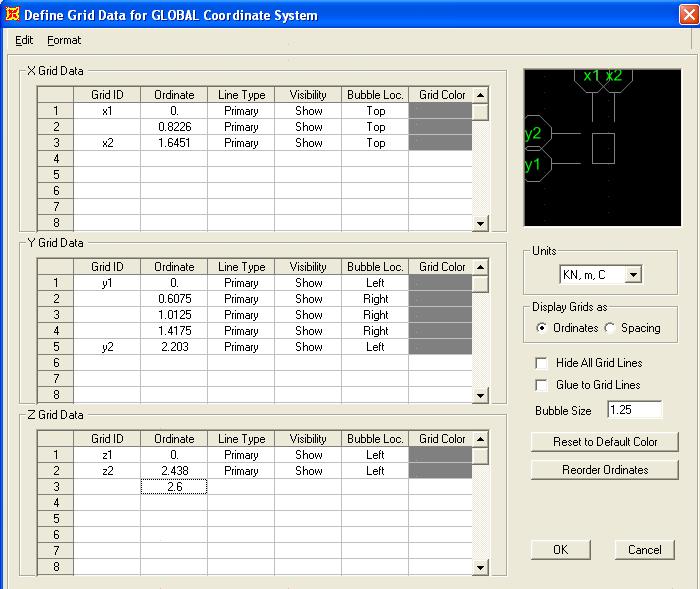
Task: Click Line Type Primary cell for z2
Action: pyautogui.click(x=241, y=471)
